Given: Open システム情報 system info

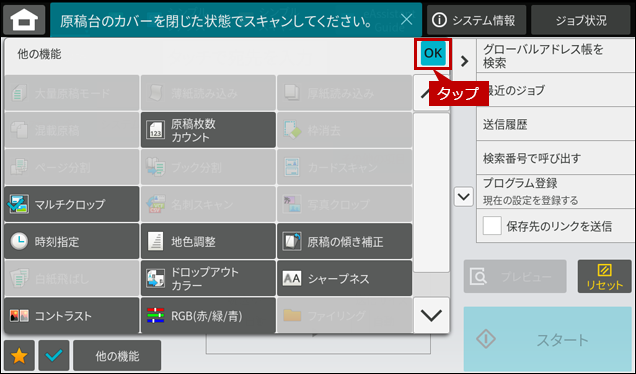Looking at the screenshot, I should click(476, 20).
